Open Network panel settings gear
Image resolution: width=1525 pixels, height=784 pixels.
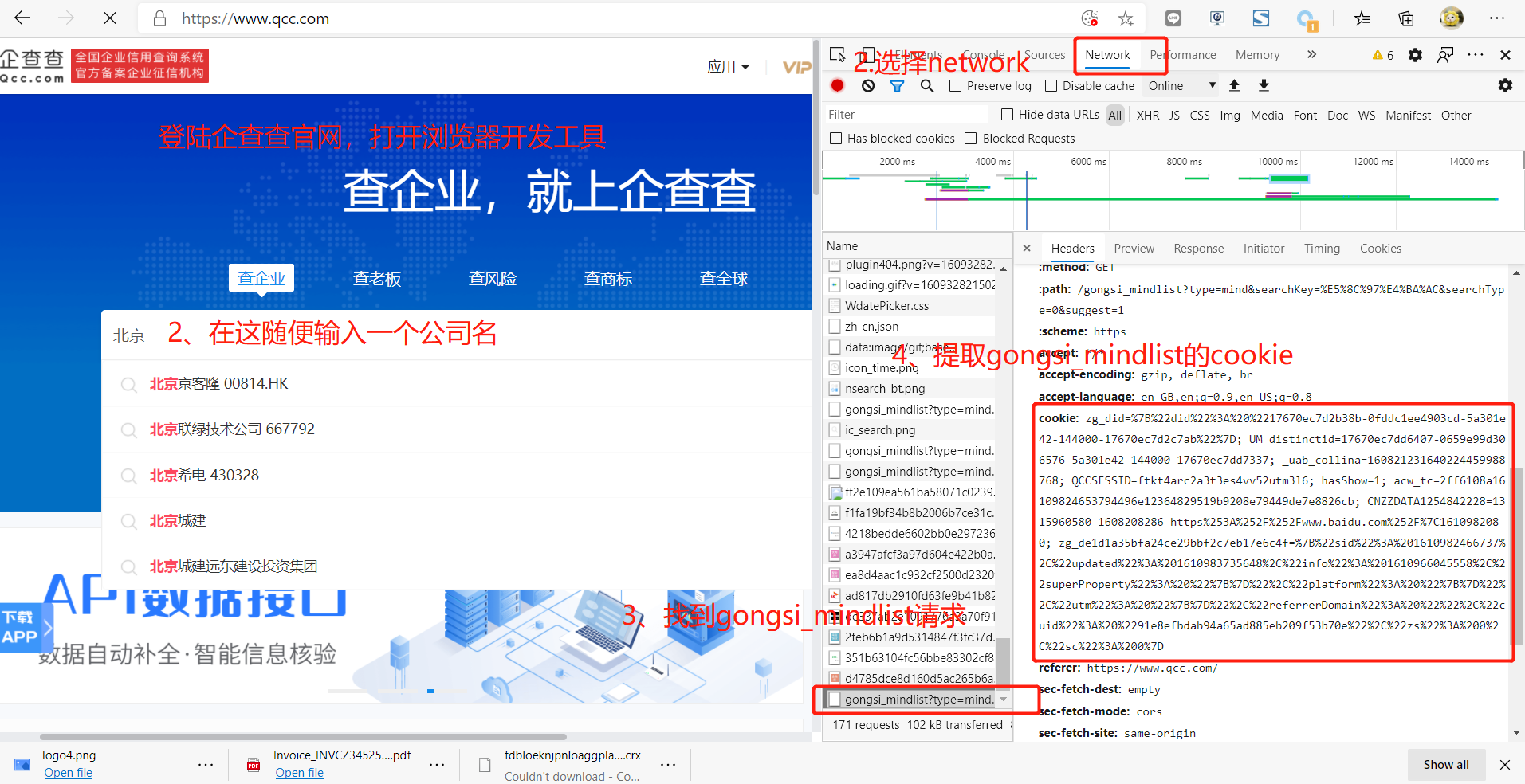[1505, 85]
